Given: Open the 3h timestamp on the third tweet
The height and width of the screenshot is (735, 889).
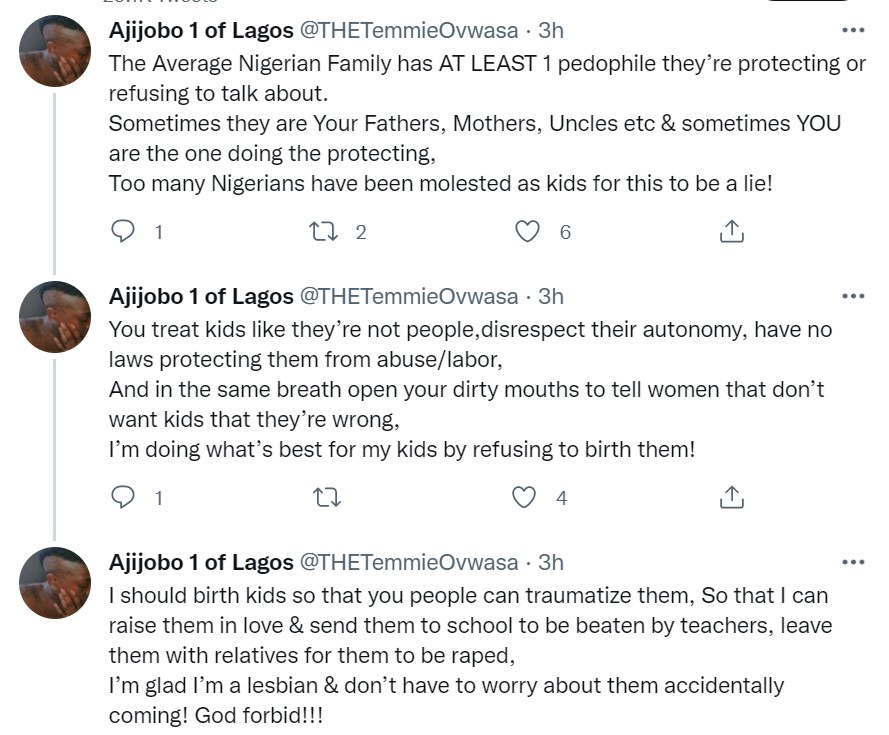Looking at the screenshot, I should 551,562.
